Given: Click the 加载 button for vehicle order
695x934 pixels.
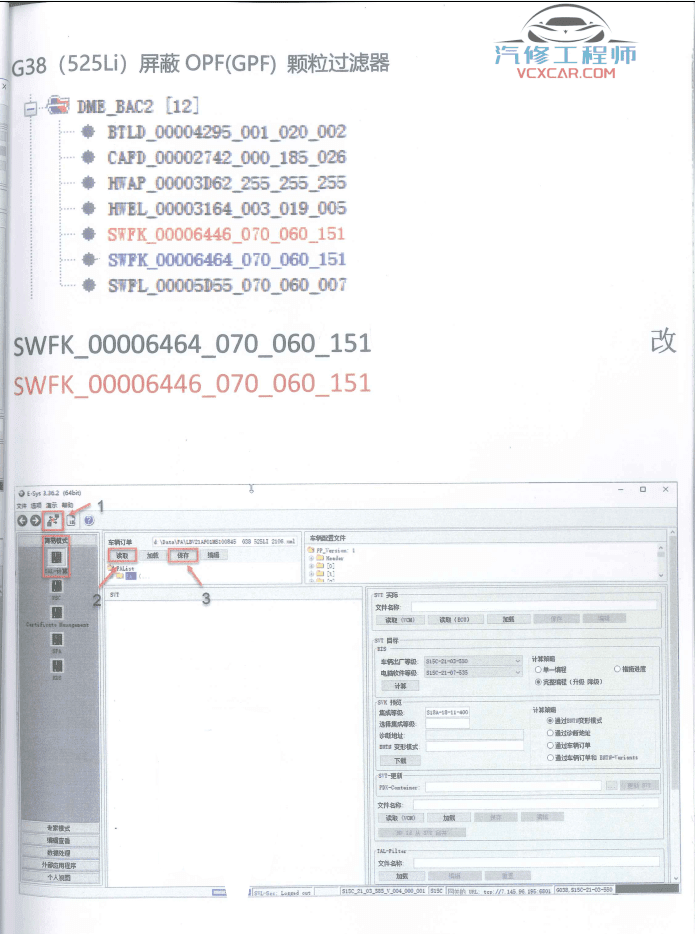Looking at the screenshot, I should 153,555.
